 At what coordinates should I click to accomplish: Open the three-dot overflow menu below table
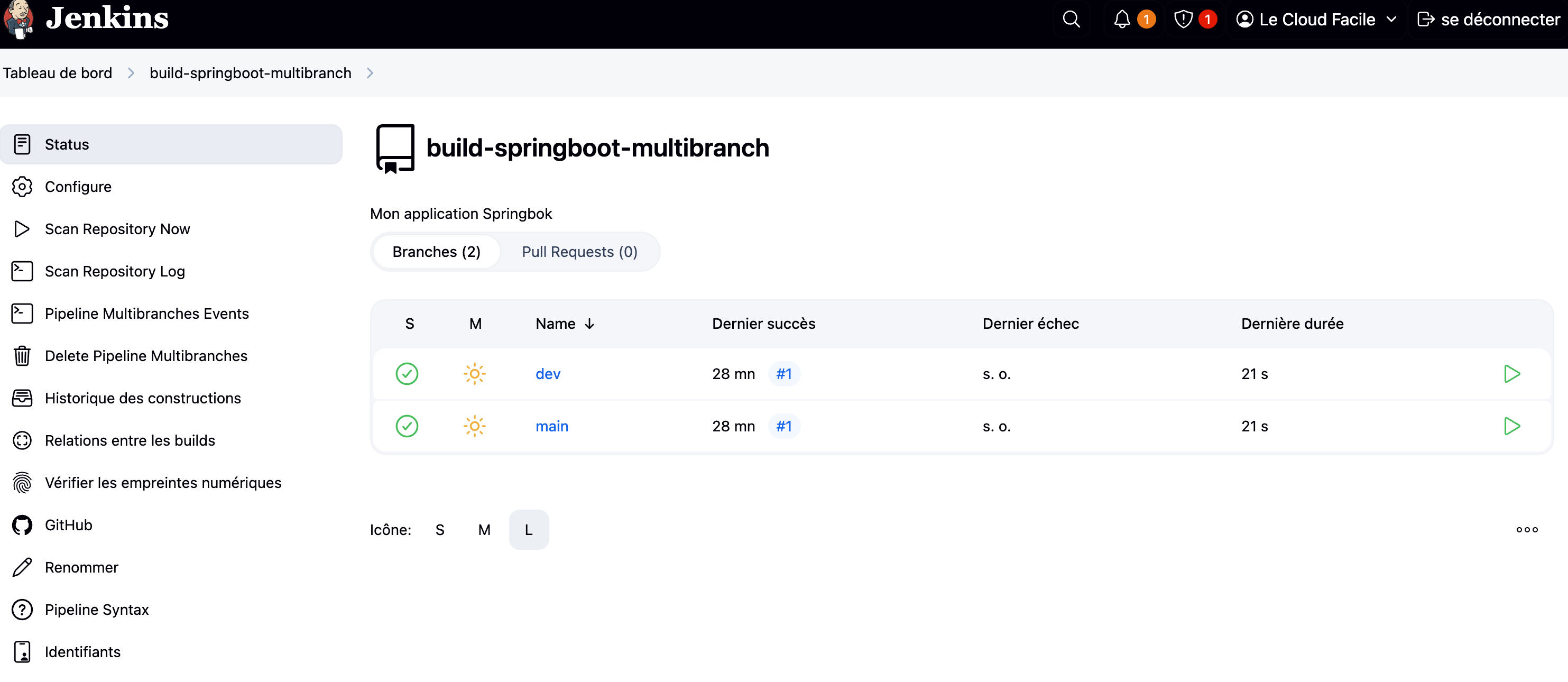pos(1526,530)
